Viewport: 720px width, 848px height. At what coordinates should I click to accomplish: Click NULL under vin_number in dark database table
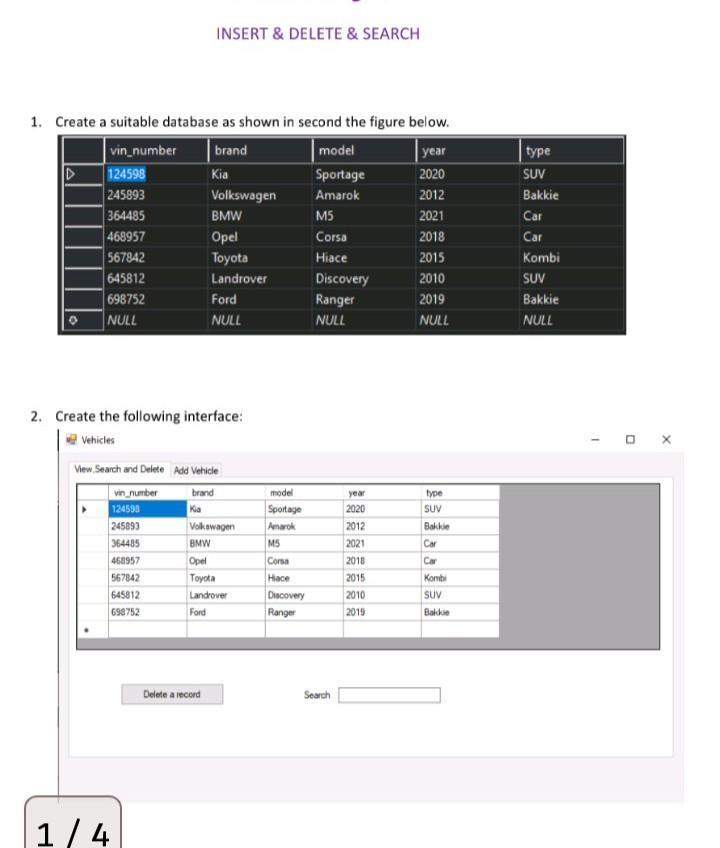pos(156,320)
